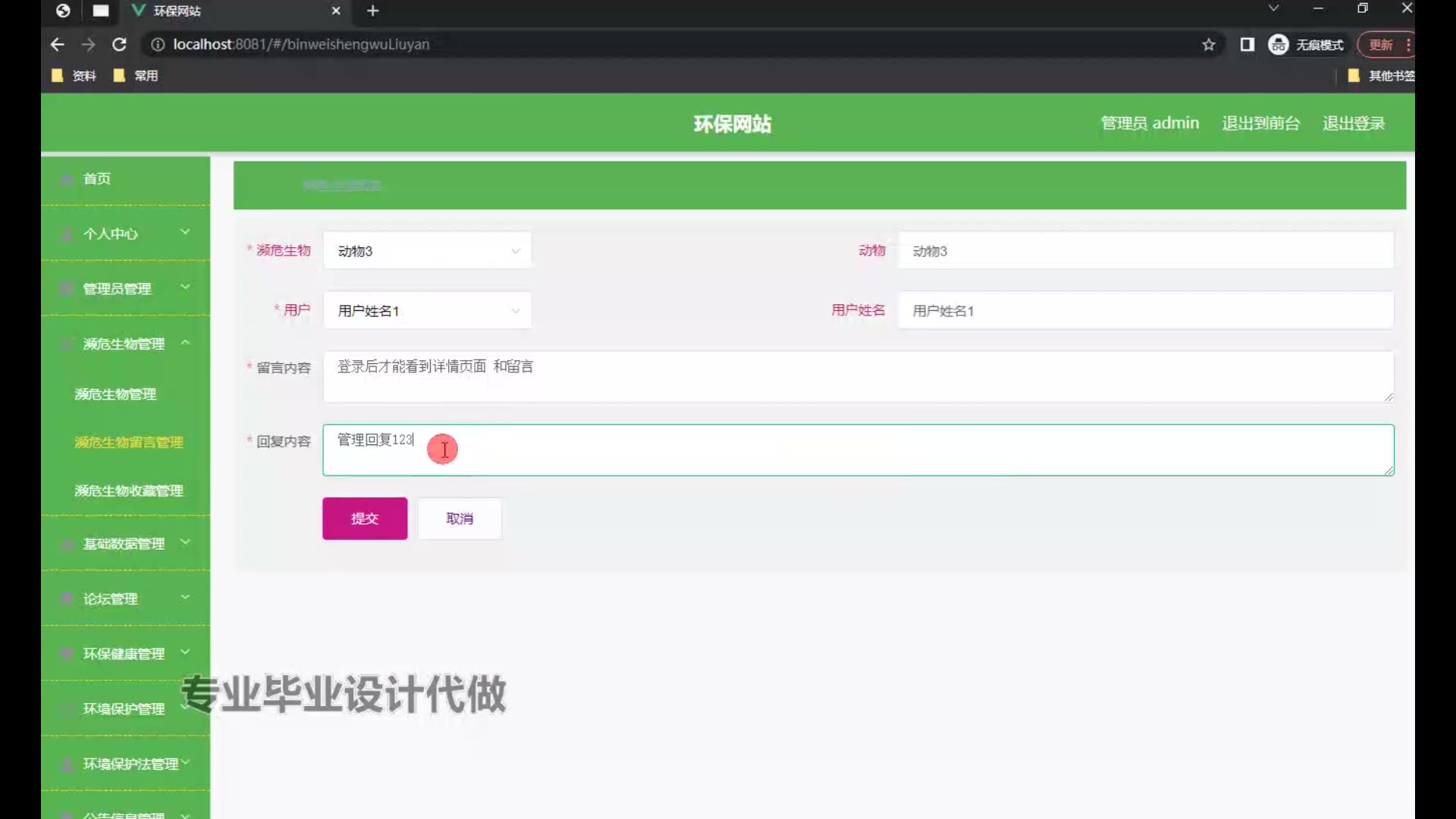Image resolution: width=1456 pixels, height=819 pixels.
Task: Open the 常用 bookmarks folder
Action: point(136,76)
